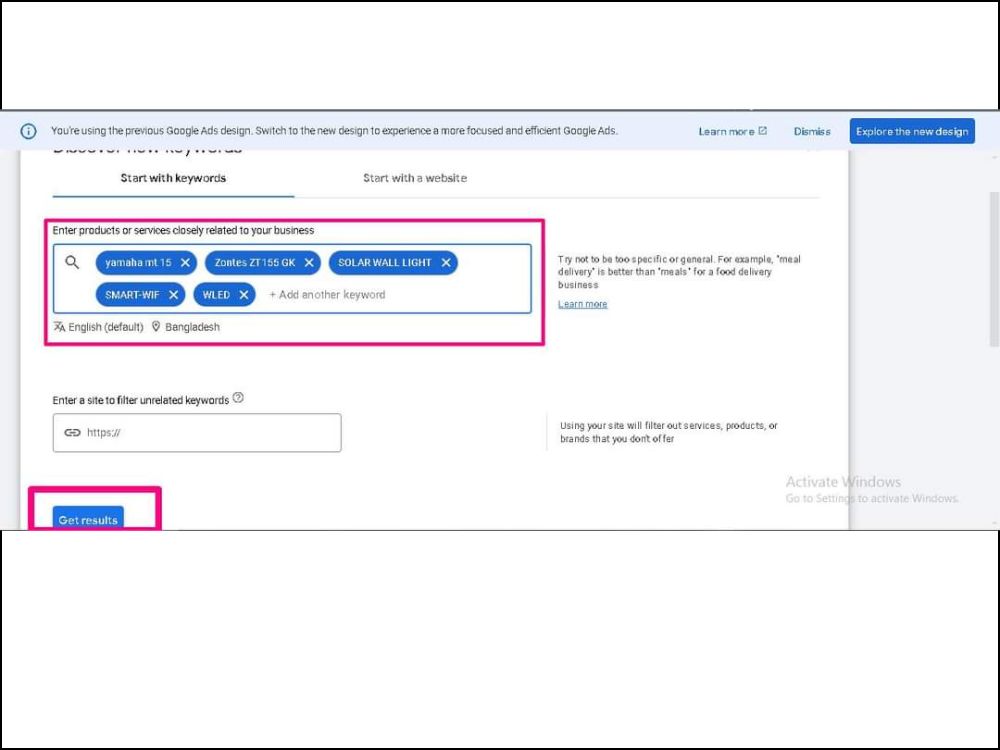Click the https:// site filter field
Image resolution: width=1000 pixels, height=750 pixels.
coord(197,432)
